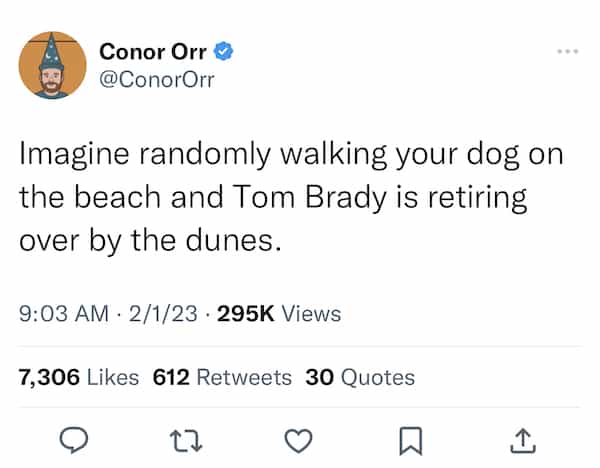Image resolution: width=600 pixels, height=468 pixels.
Task: Click the 2/1/23 date
Action: click(x=153, y=314)
